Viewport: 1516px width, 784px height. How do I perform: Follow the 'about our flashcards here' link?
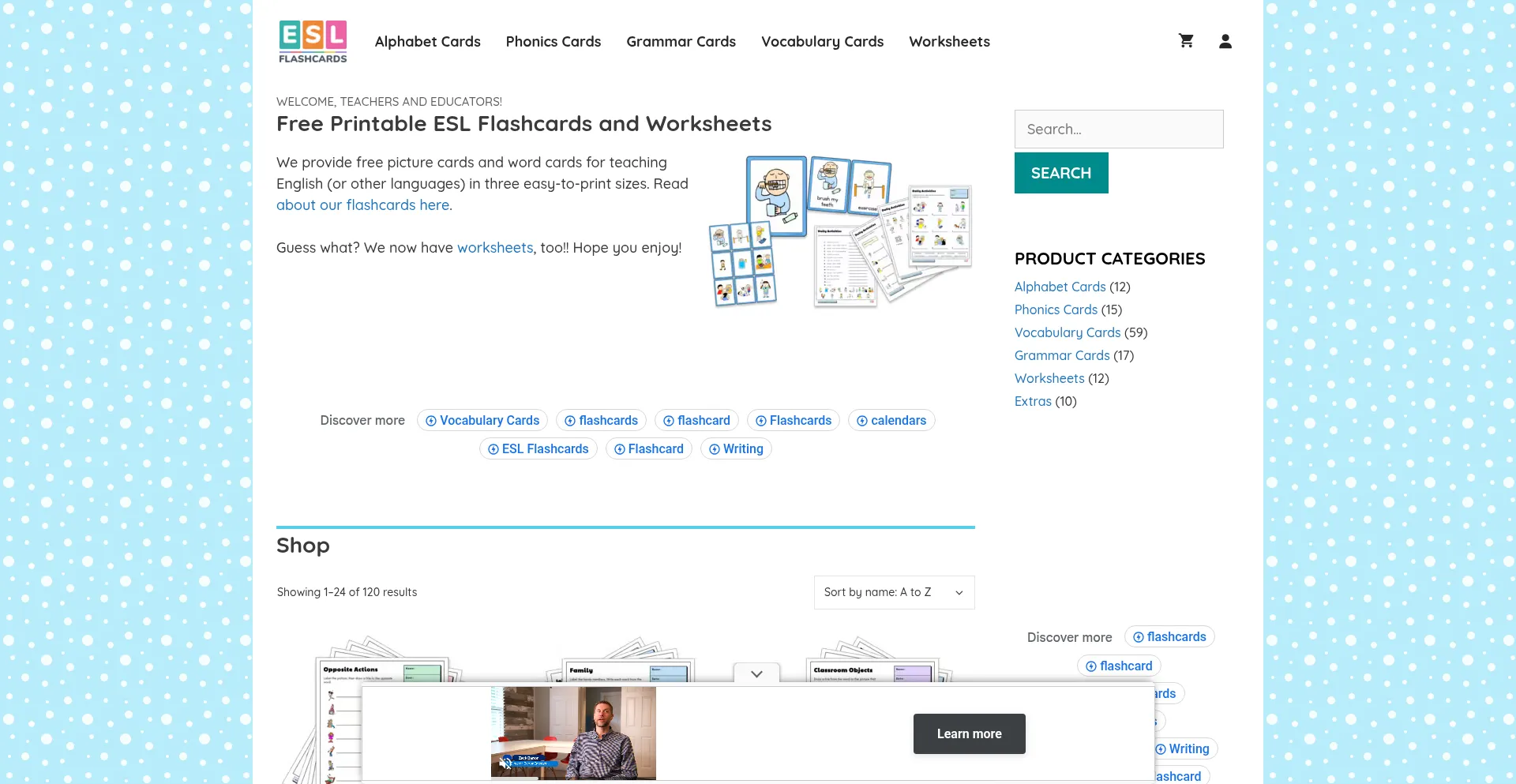coord(363,205)
